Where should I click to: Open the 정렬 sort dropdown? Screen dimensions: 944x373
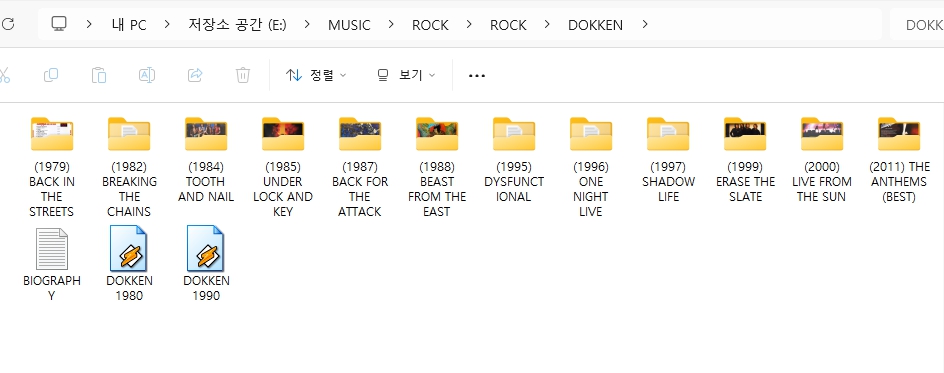(316, 75)
